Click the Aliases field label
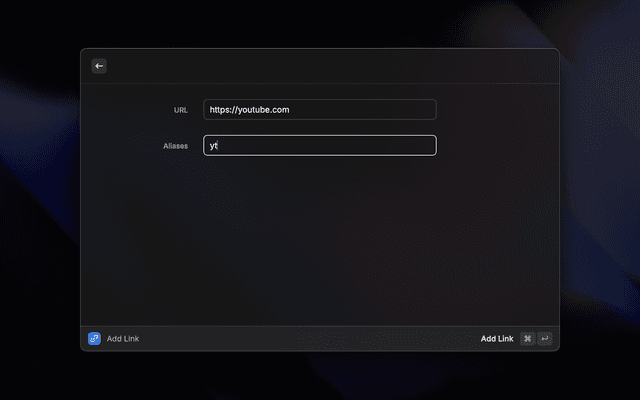 (x=175, y=146)
